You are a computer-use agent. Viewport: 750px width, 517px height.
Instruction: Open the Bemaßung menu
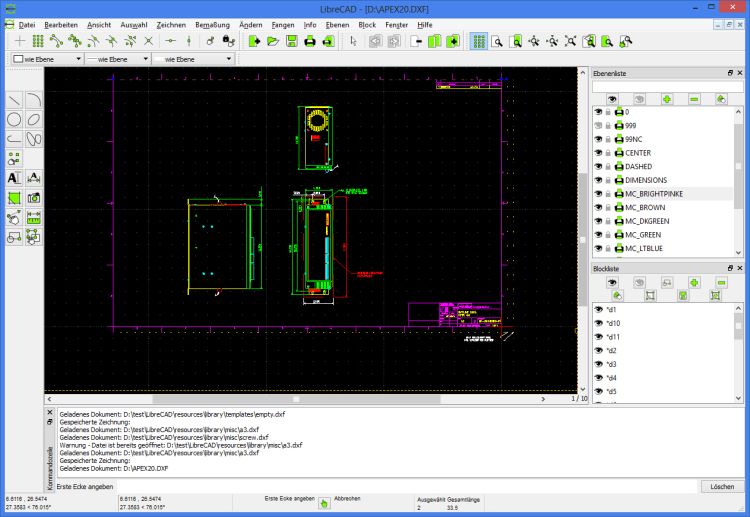click(x=214, y=23)
